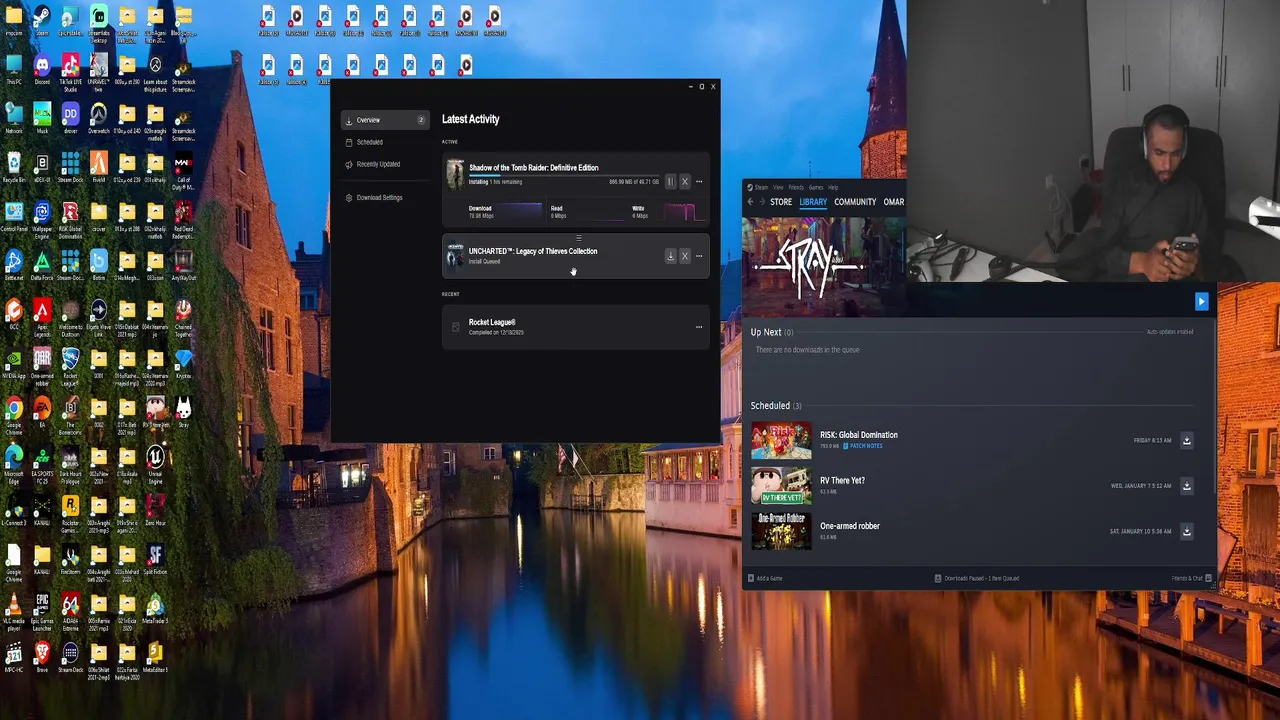Click the RISK: Global Domination thumbnail
The height and width of the screenshot is (720, 1280).
click(x=781, y=441)
